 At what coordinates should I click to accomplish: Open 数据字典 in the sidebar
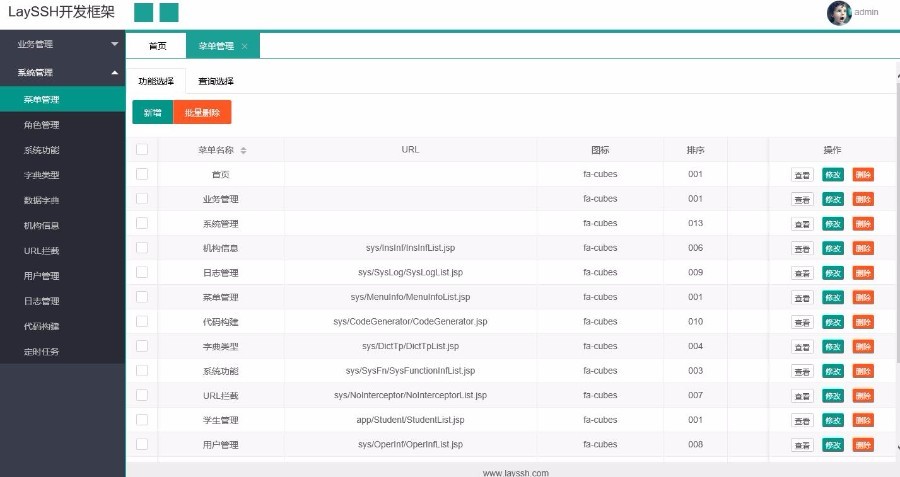(x=63, y=200)
